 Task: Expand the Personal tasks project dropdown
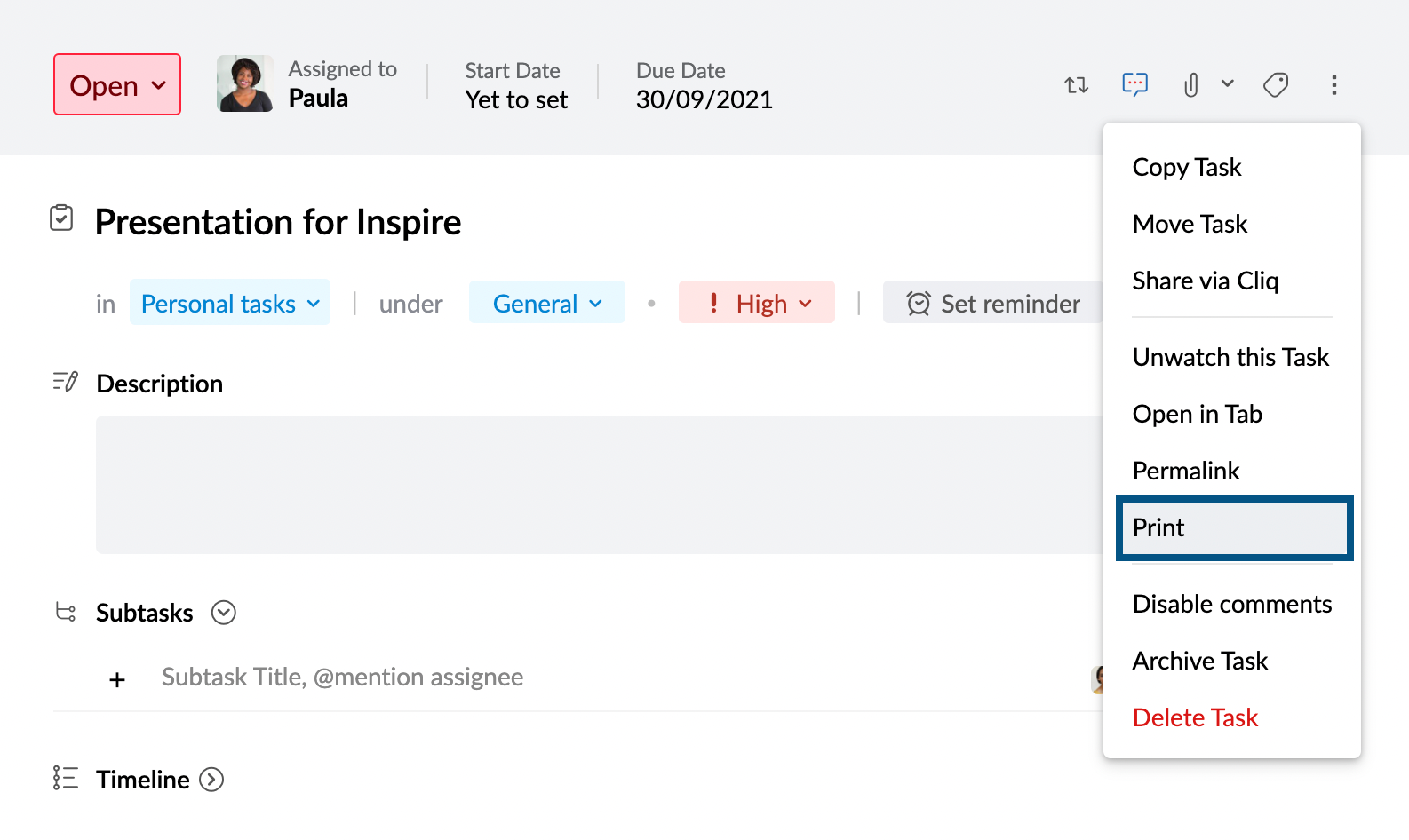pos(230,304)
